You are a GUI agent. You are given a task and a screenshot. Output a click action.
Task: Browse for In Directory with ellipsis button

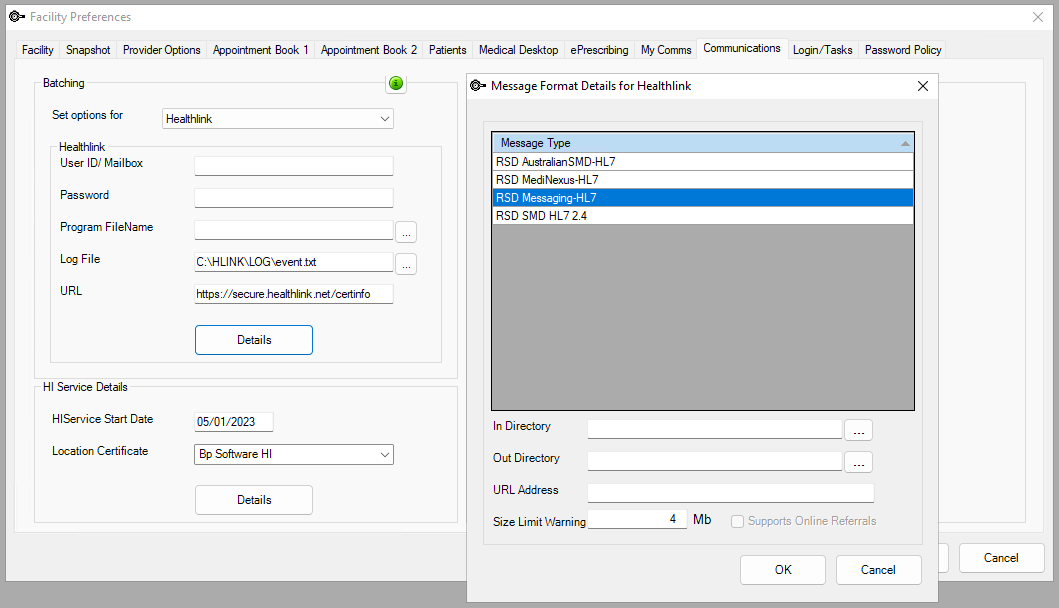859,430
